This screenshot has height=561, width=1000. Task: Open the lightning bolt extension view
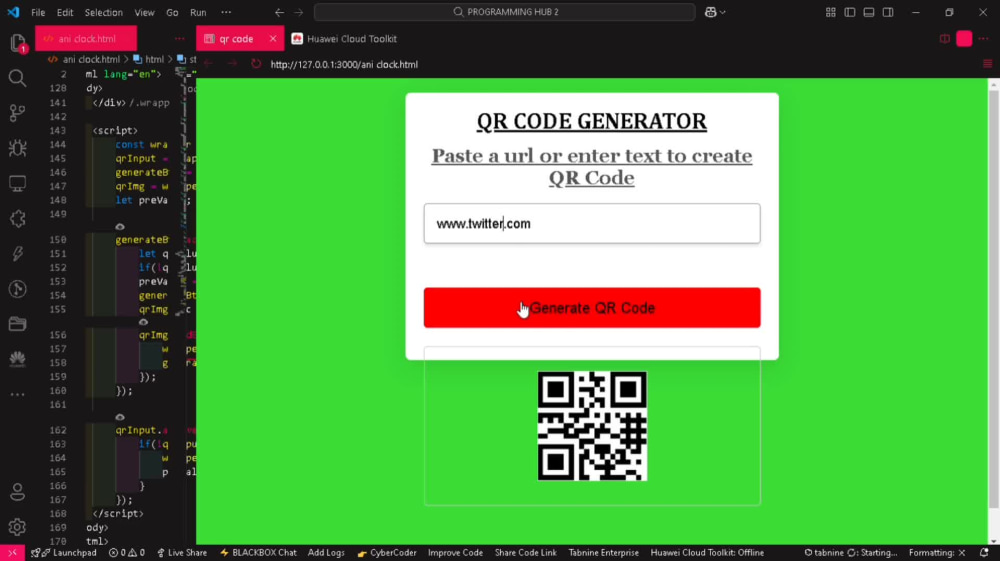18,254
